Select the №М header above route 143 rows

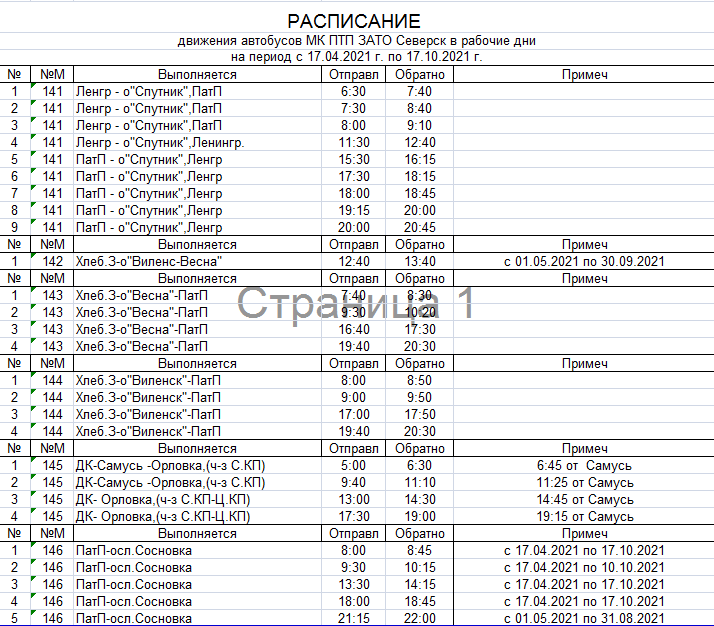tap(52, 278)
